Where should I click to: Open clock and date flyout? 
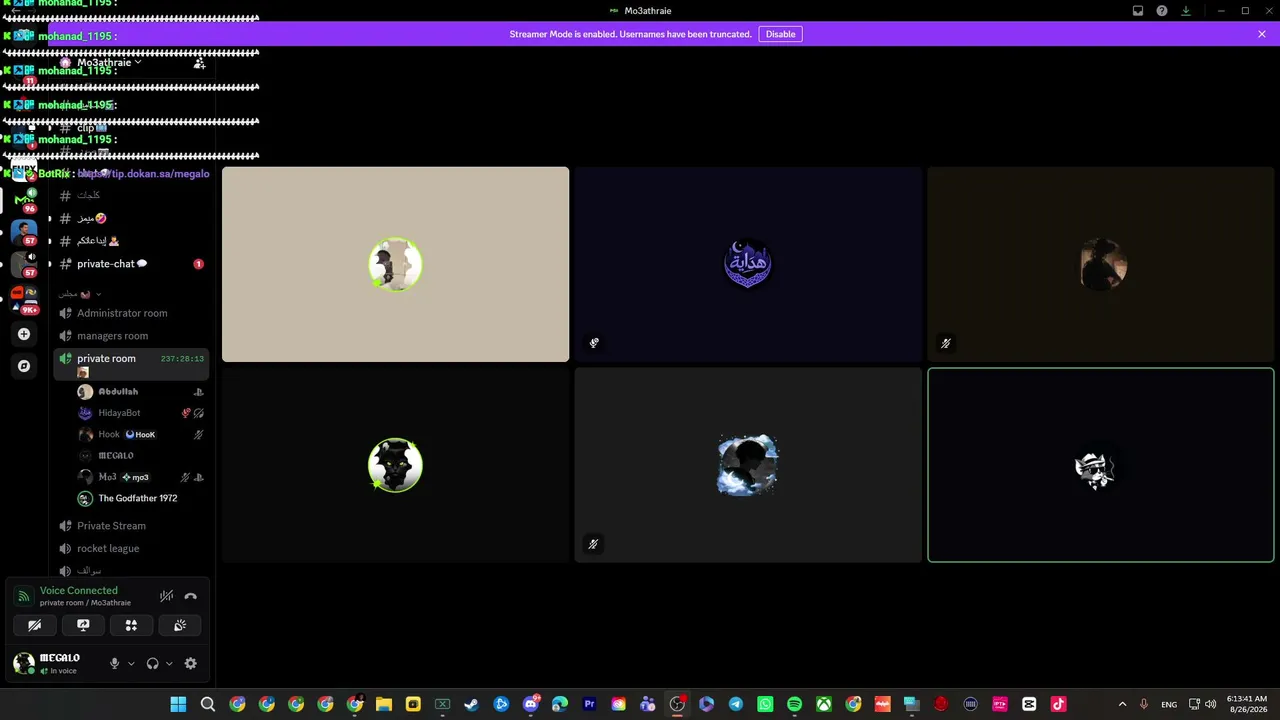point(1246,704)
